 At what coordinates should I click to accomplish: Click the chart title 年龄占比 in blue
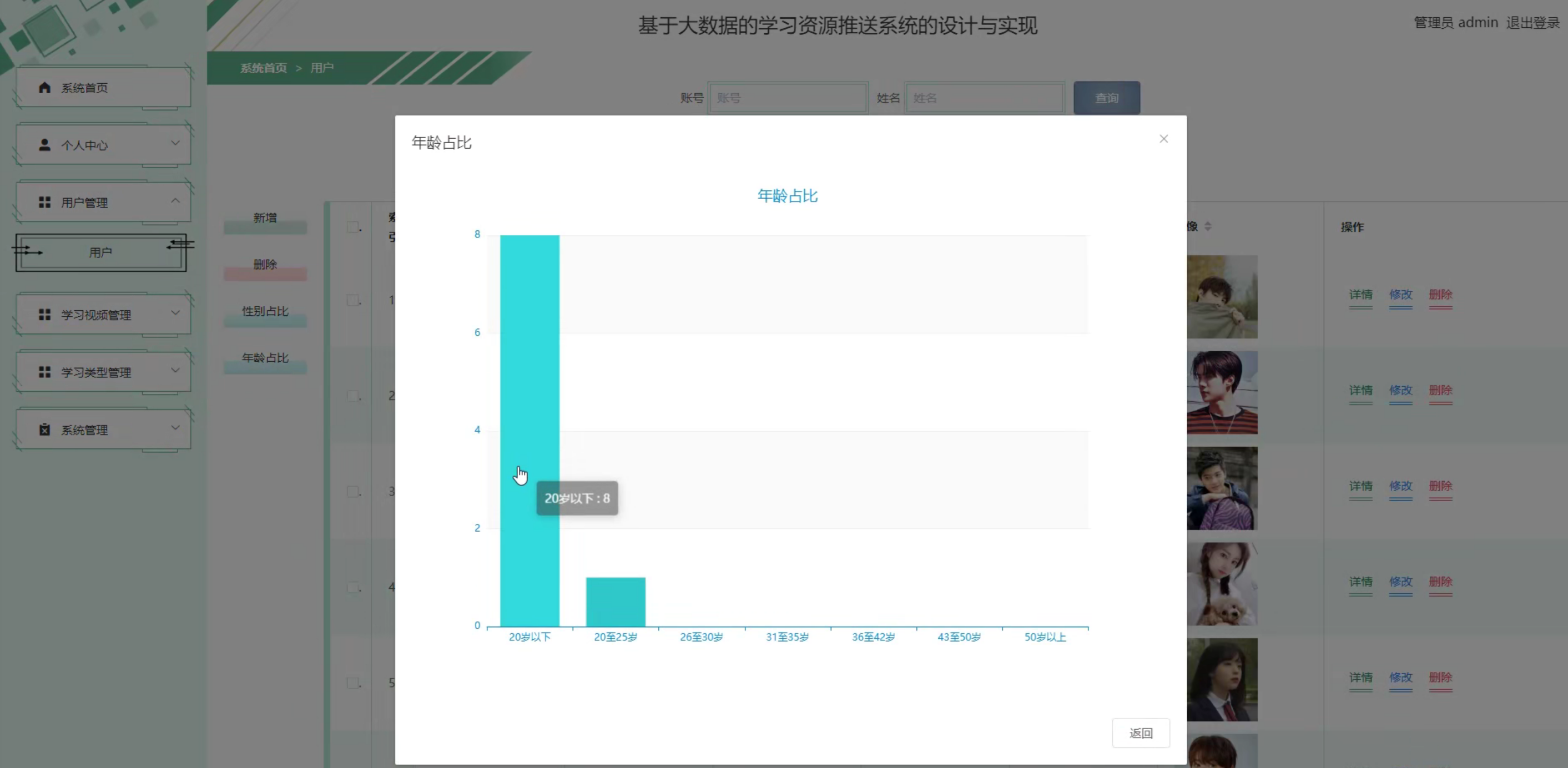coord(787,196)
